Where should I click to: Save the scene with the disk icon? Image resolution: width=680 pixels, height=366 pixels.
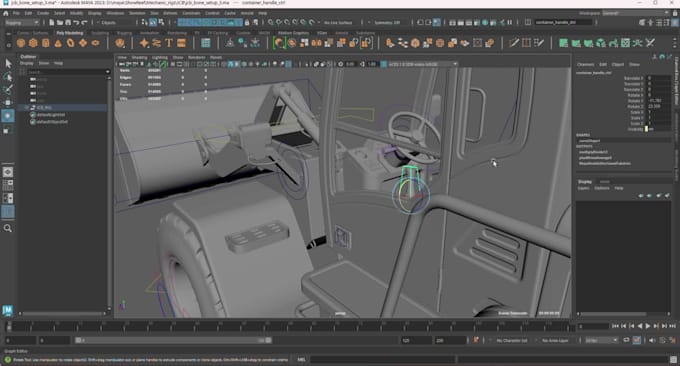[x=68, y=23]
